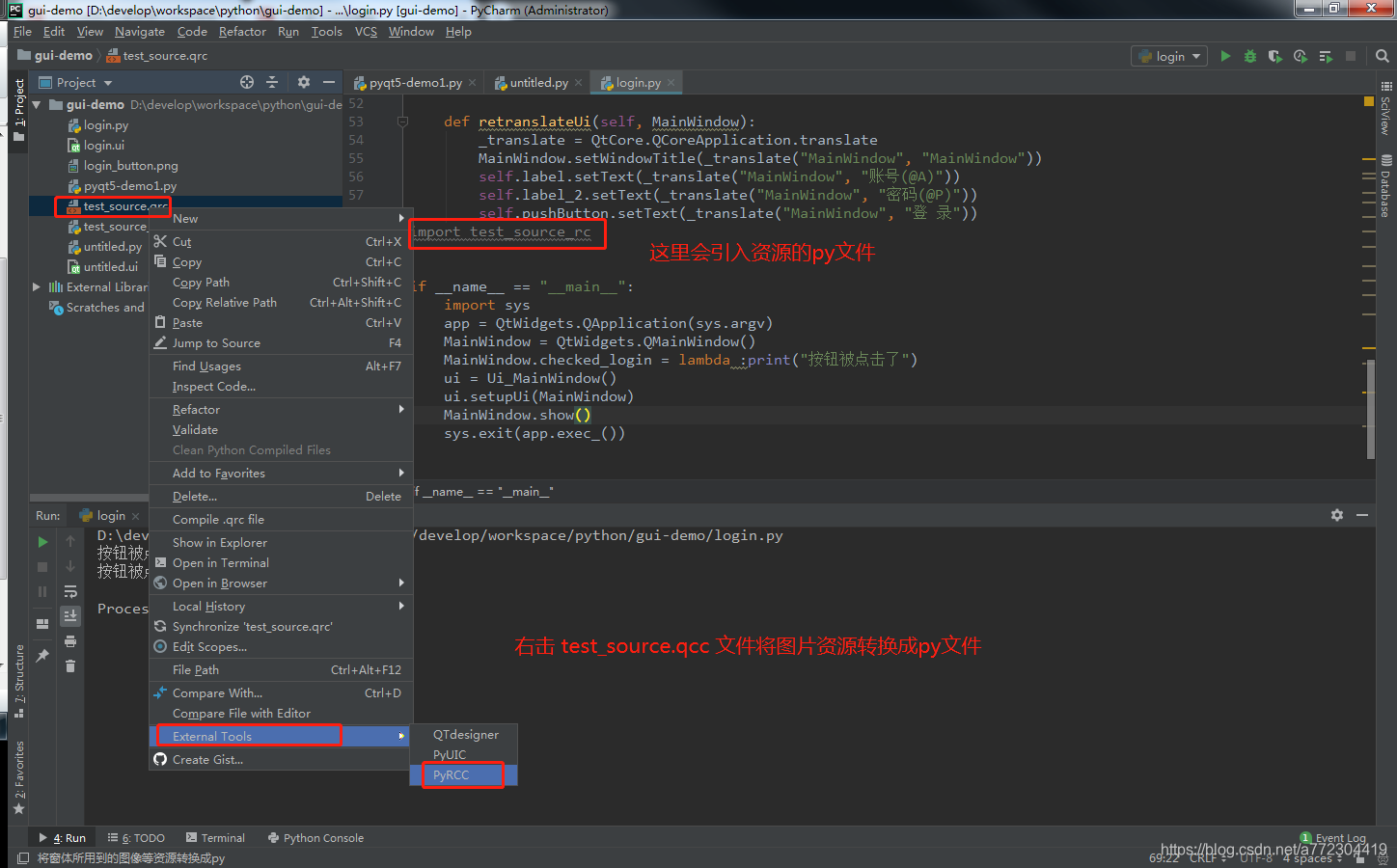Choose Copy Path in context menu
Image resolution: width=1397 pixels, height=868 pixels.
click(281, 282)
